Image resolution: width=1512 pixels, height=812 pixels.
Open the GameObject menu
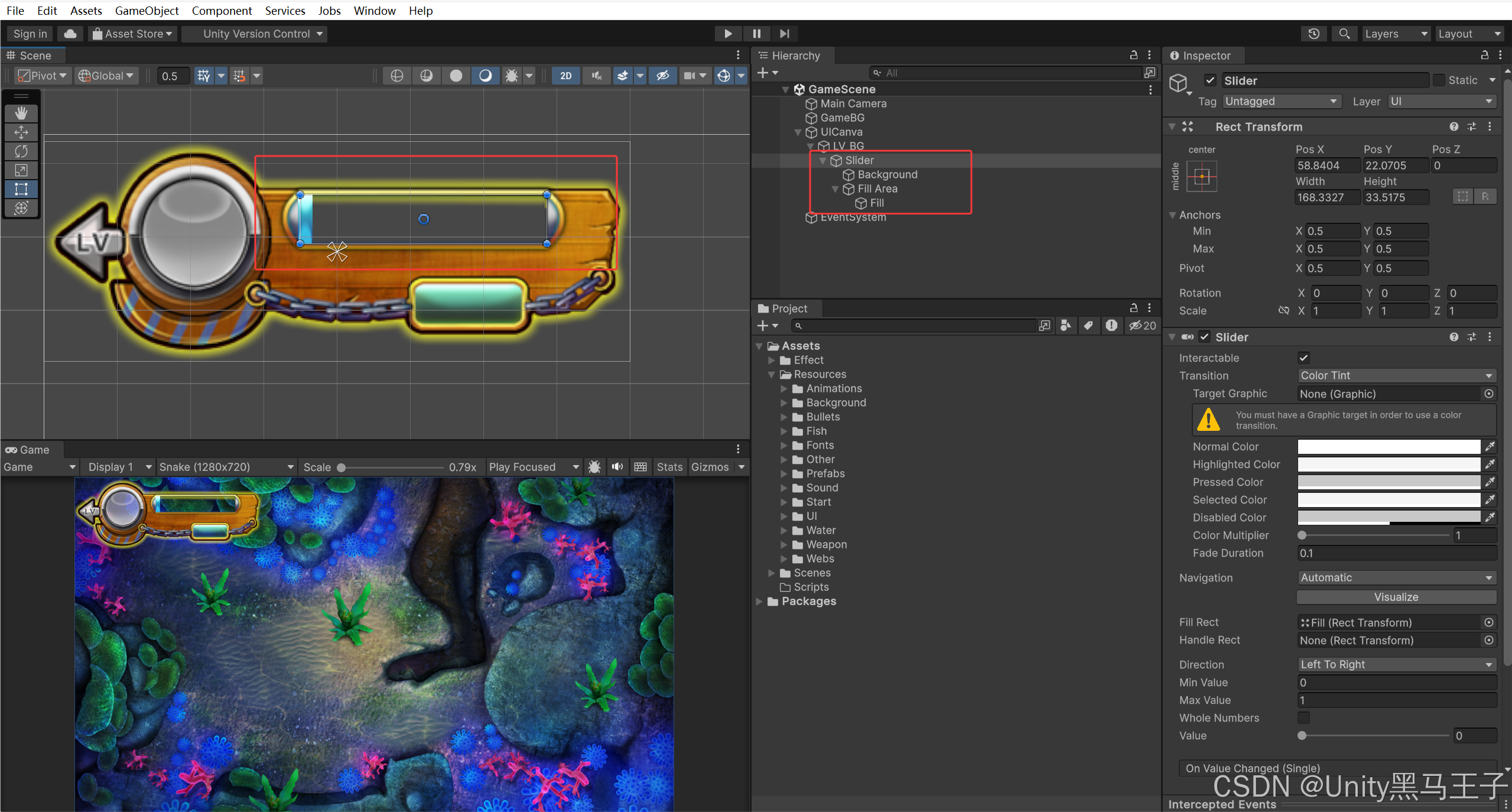click(147, 11)
